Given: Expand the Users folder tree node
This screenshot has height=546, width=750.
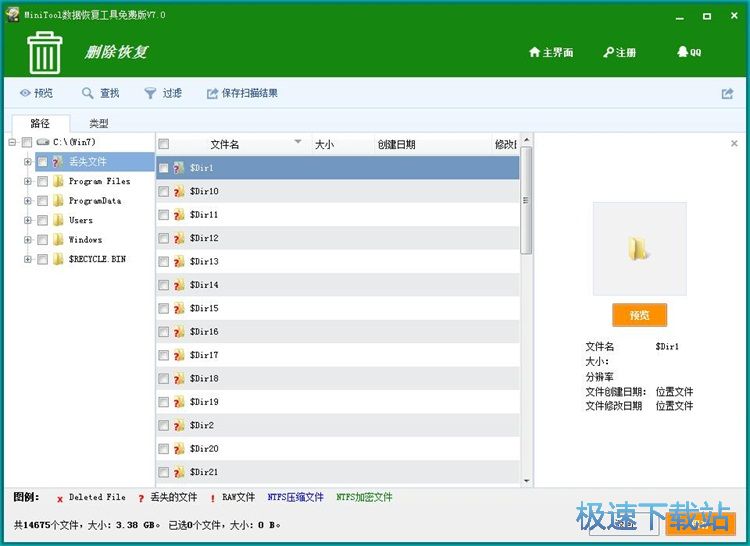Looking at the screenshot, I should pos(28,220).
